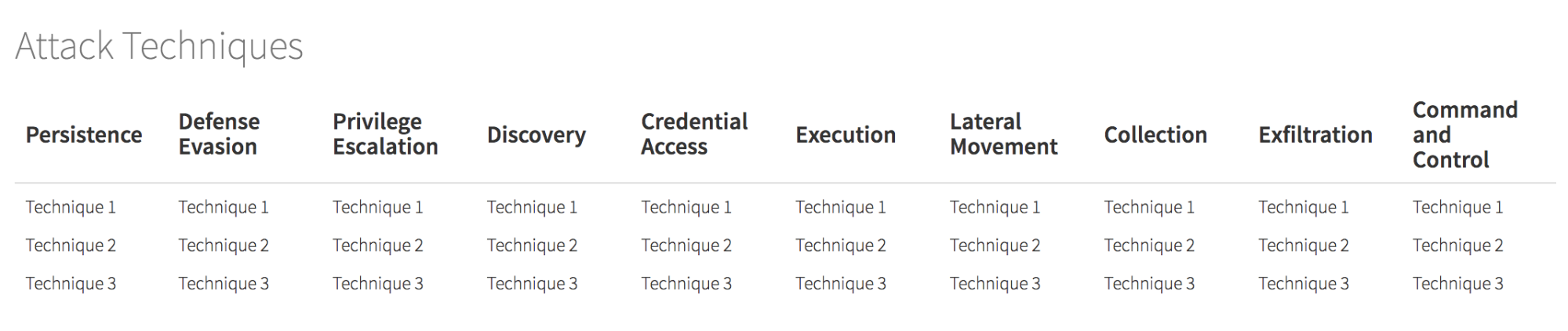Open Technique 2 under Collection
The height and width of the screenshot is (331, 1568).
(1149, 246)
